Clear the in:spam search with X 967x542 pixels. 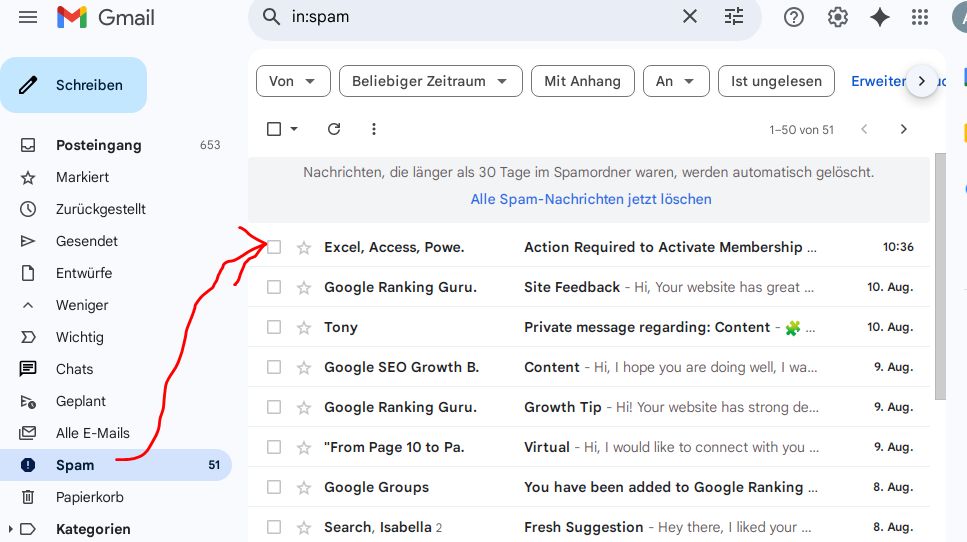[x=690, y=17]
